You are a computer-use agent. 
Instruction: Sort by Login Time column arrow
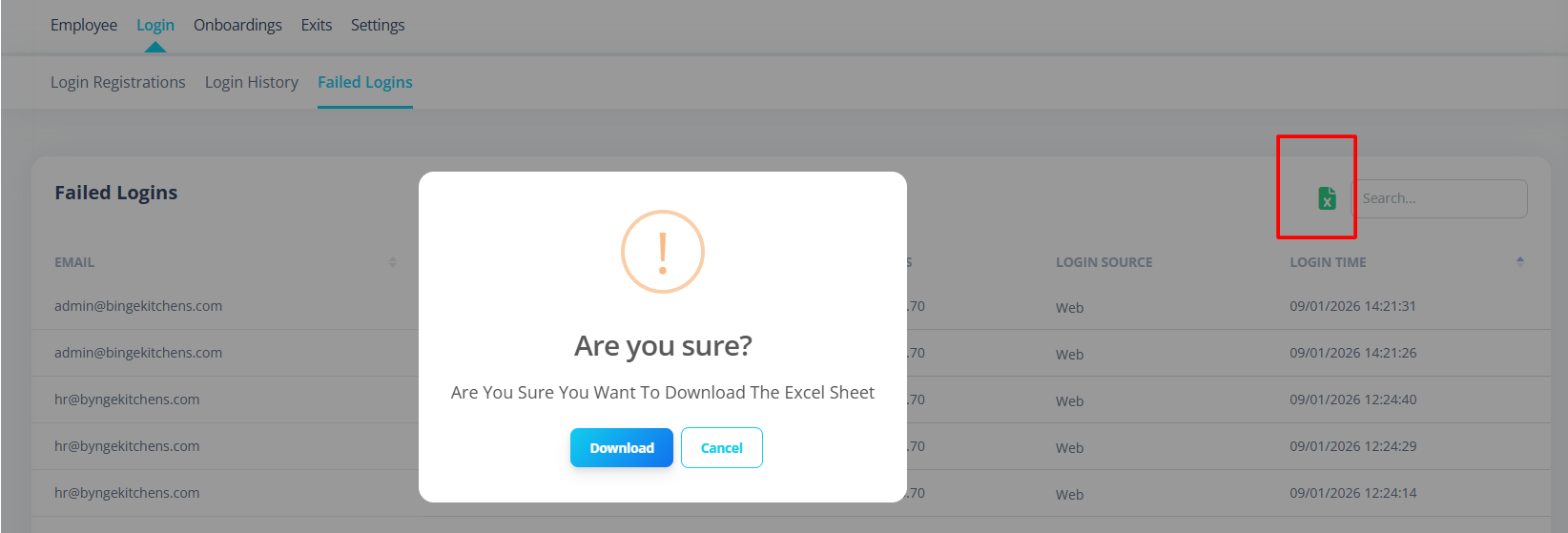tap(1519, 261)
